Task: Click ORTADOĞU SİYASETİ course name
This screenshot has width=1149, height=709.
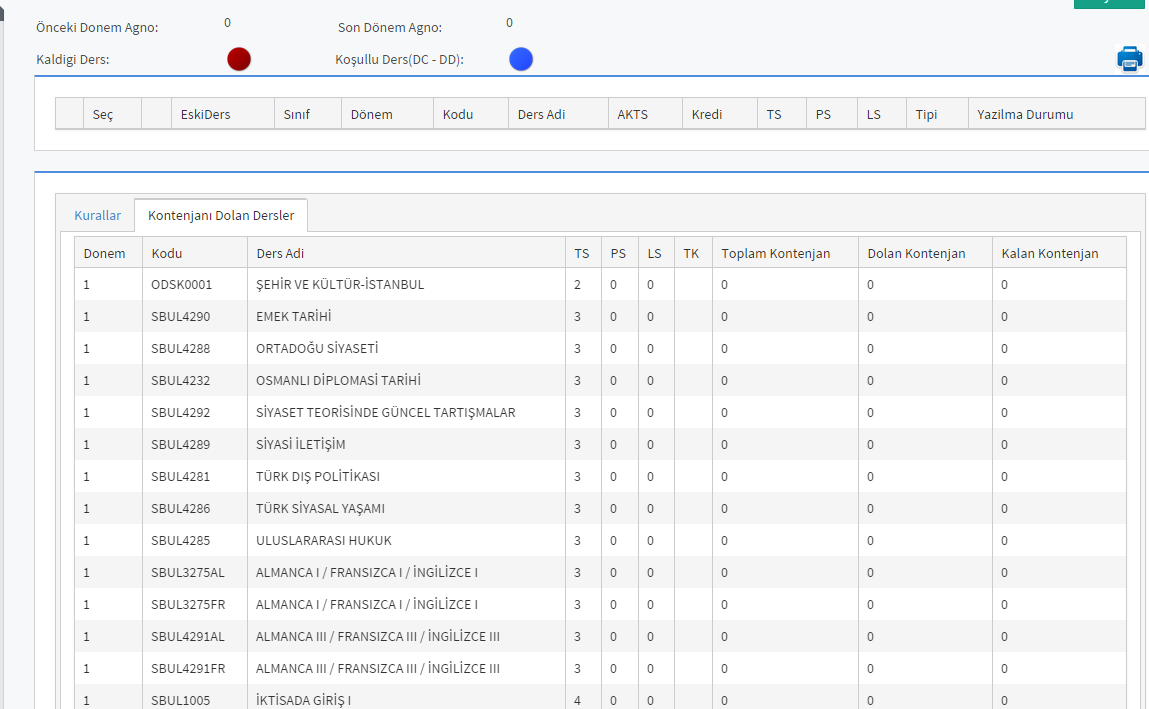Action: pyautogui.click(x=317, y=349)
